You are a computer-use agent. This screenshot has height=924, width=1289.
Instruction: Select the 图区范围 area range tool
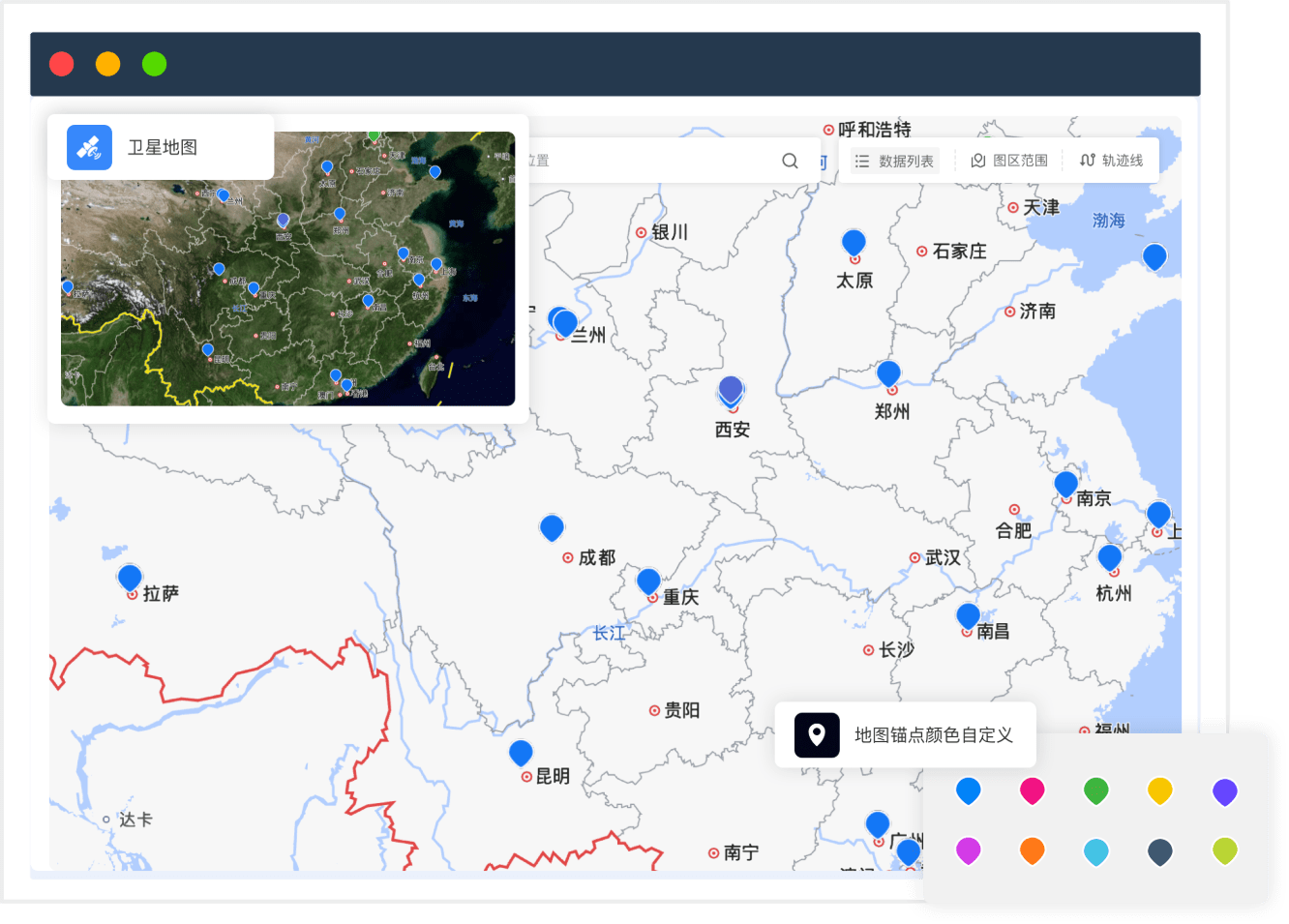point(1009,161)
